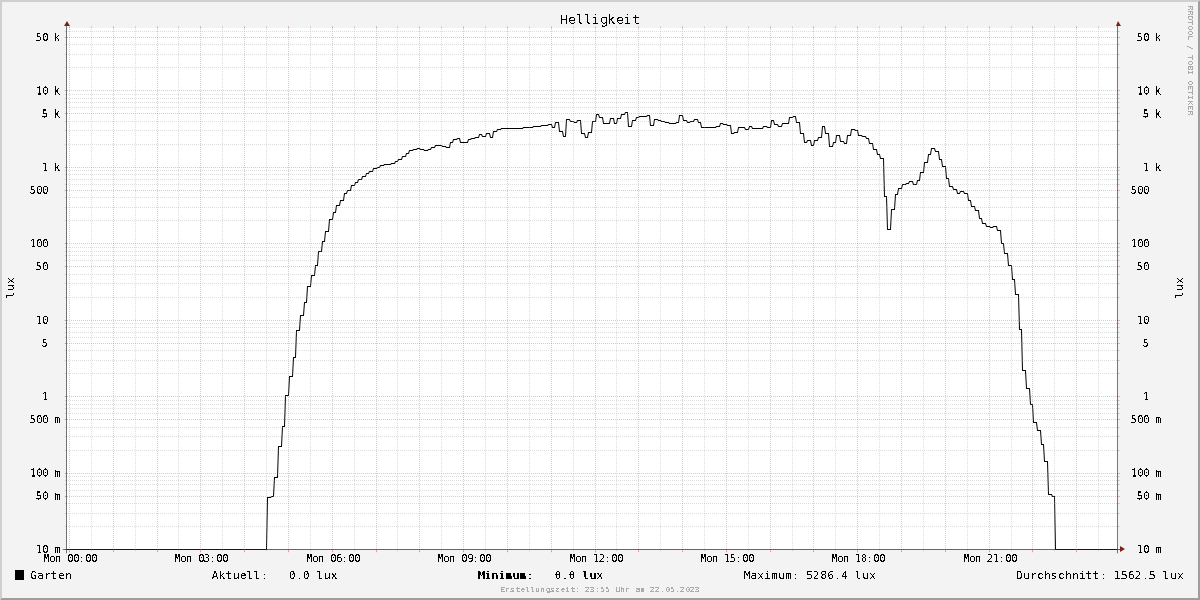
Task: Select the 'Helligkeit' chart title
Action: point(600,19)
